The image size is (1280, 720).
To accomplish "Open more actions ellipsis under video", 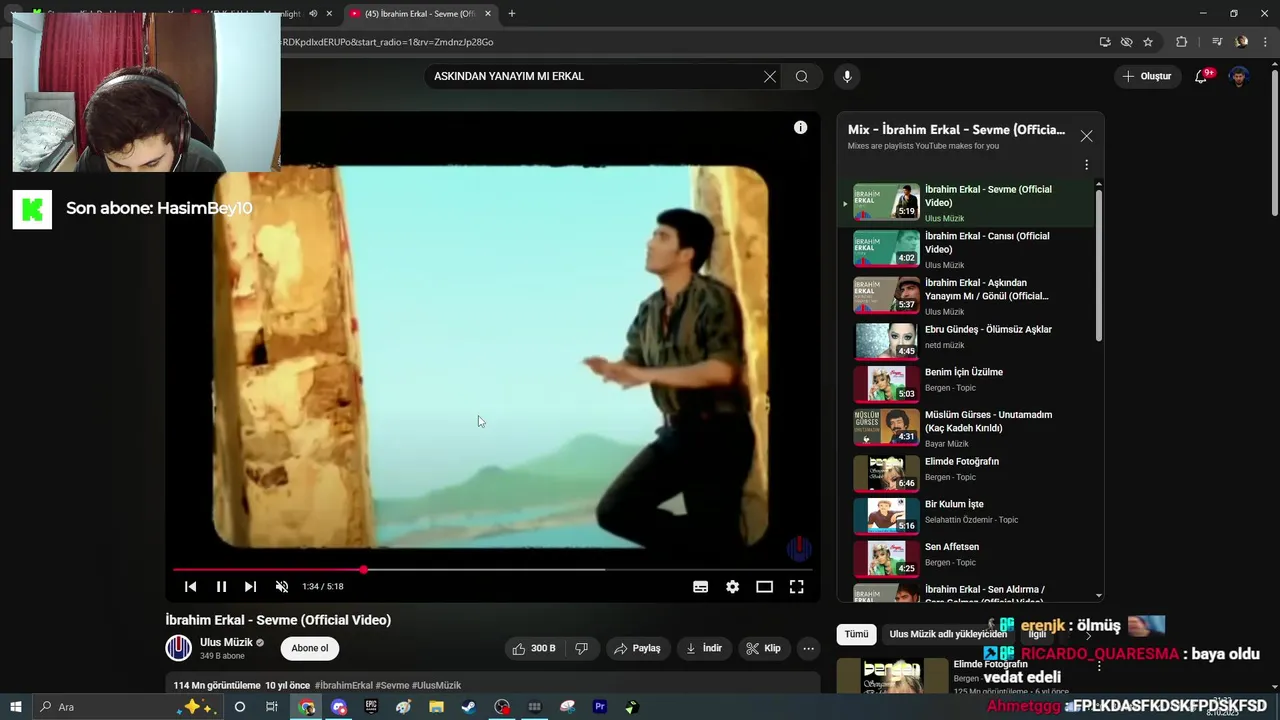I will point(808,648).
